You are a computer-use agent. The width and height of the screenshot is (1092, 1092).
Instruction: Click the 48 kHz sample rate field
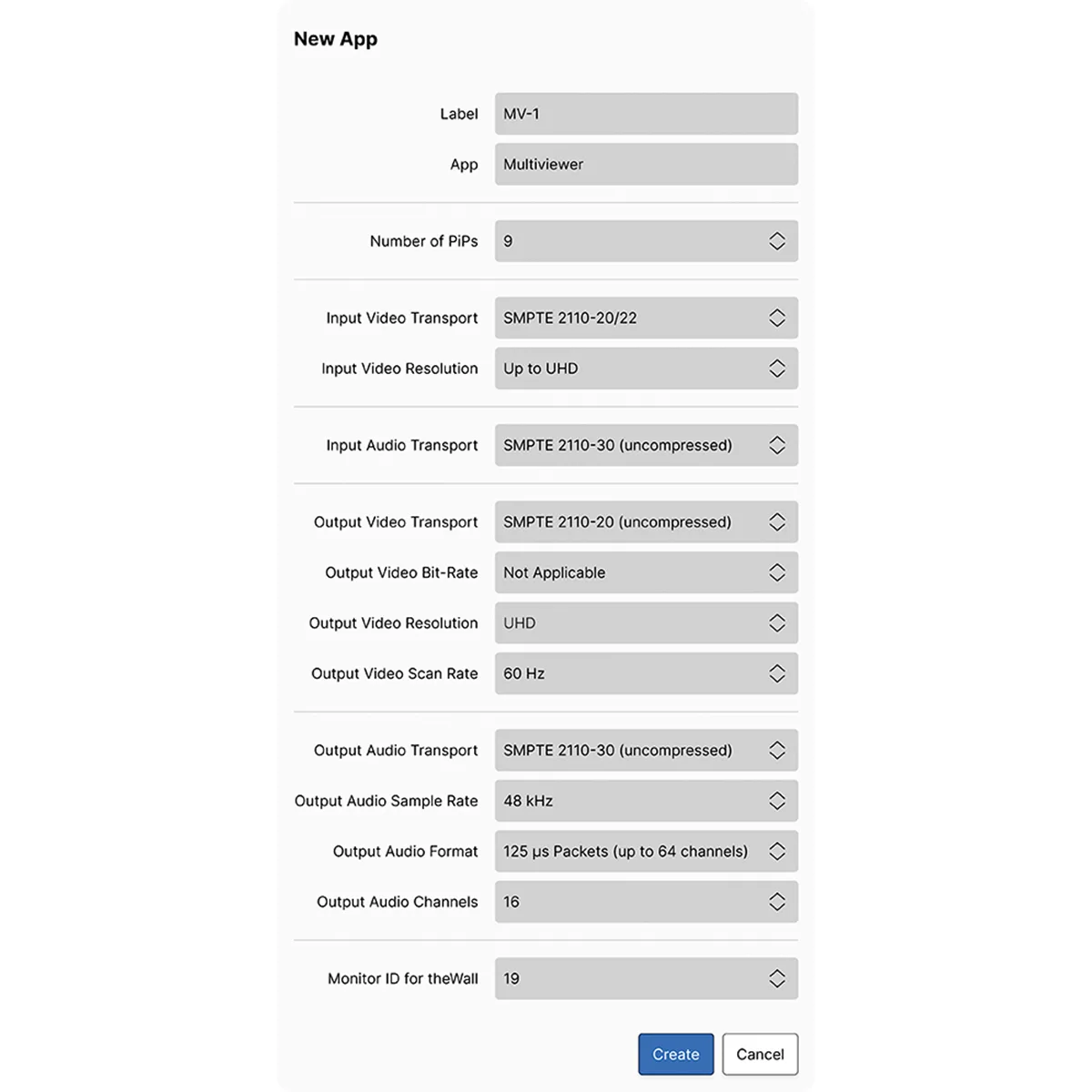[628, 801]
